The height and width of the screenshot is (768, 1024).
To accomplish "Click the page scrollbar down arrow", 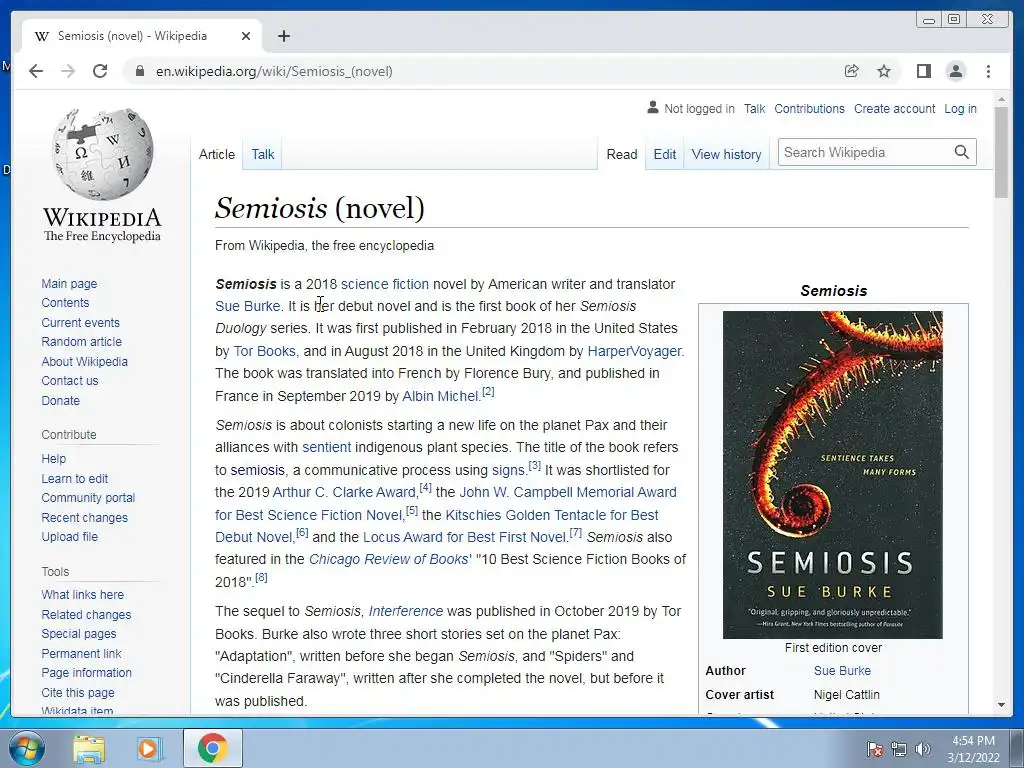I will coord(1002,705).
